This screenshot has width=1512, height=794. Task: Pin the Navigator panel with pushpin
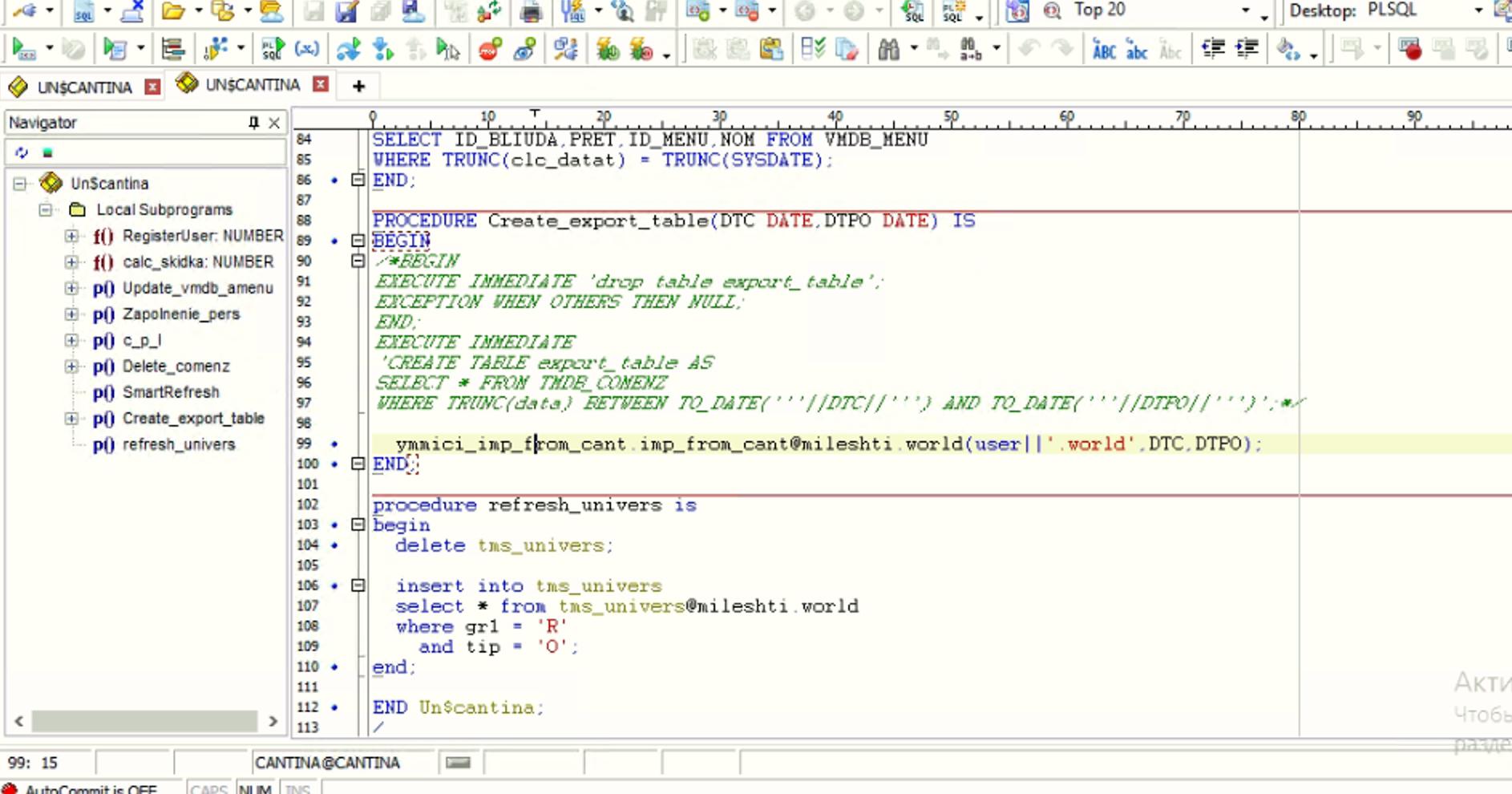point(253,123)
